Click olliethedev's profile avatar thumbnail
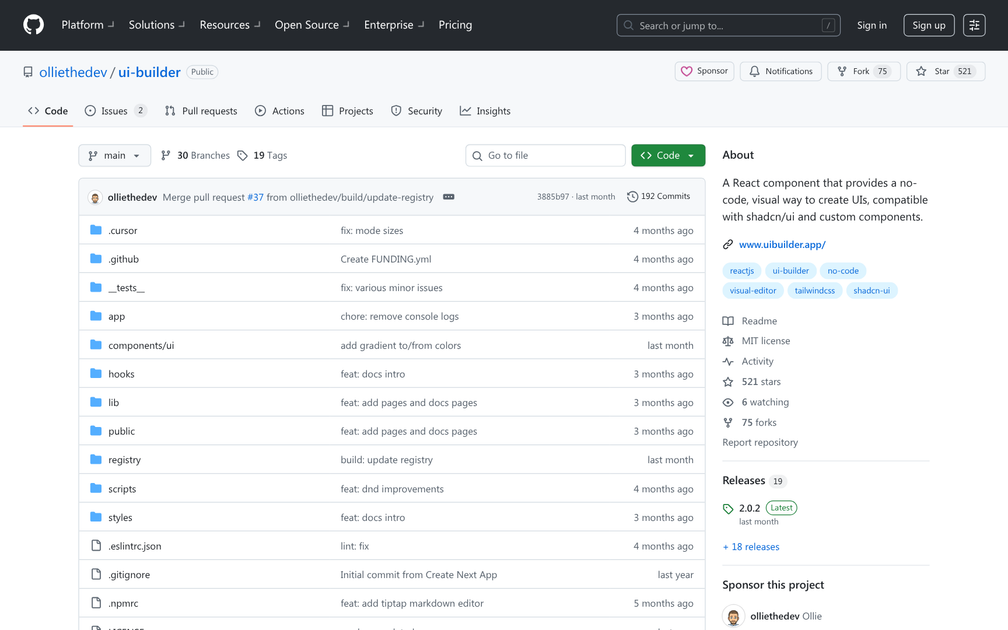Viewport: 1008px width, 630px height. (95, 196)
